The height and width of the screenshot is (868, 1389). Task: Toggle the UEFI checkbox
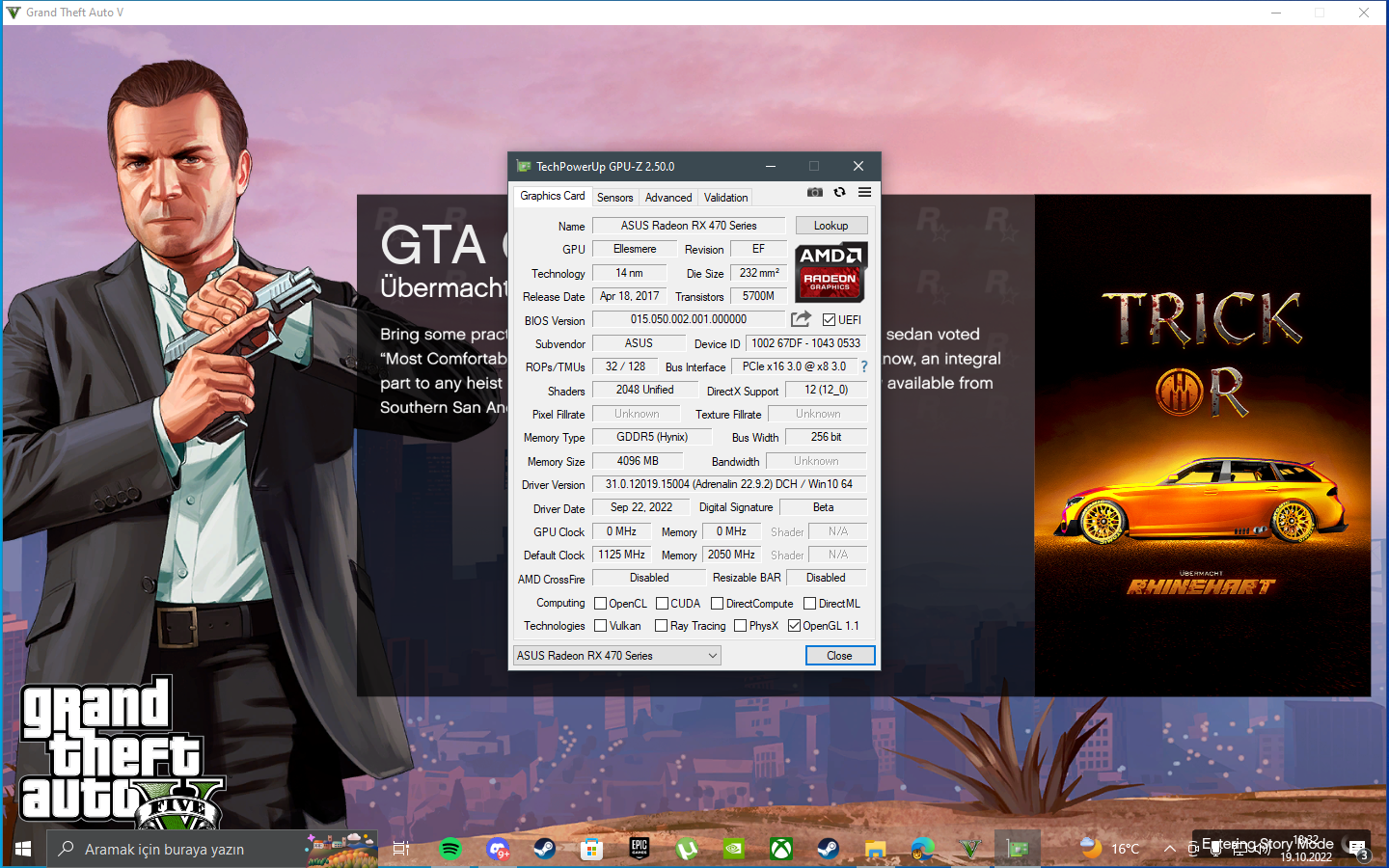[829, 320]
